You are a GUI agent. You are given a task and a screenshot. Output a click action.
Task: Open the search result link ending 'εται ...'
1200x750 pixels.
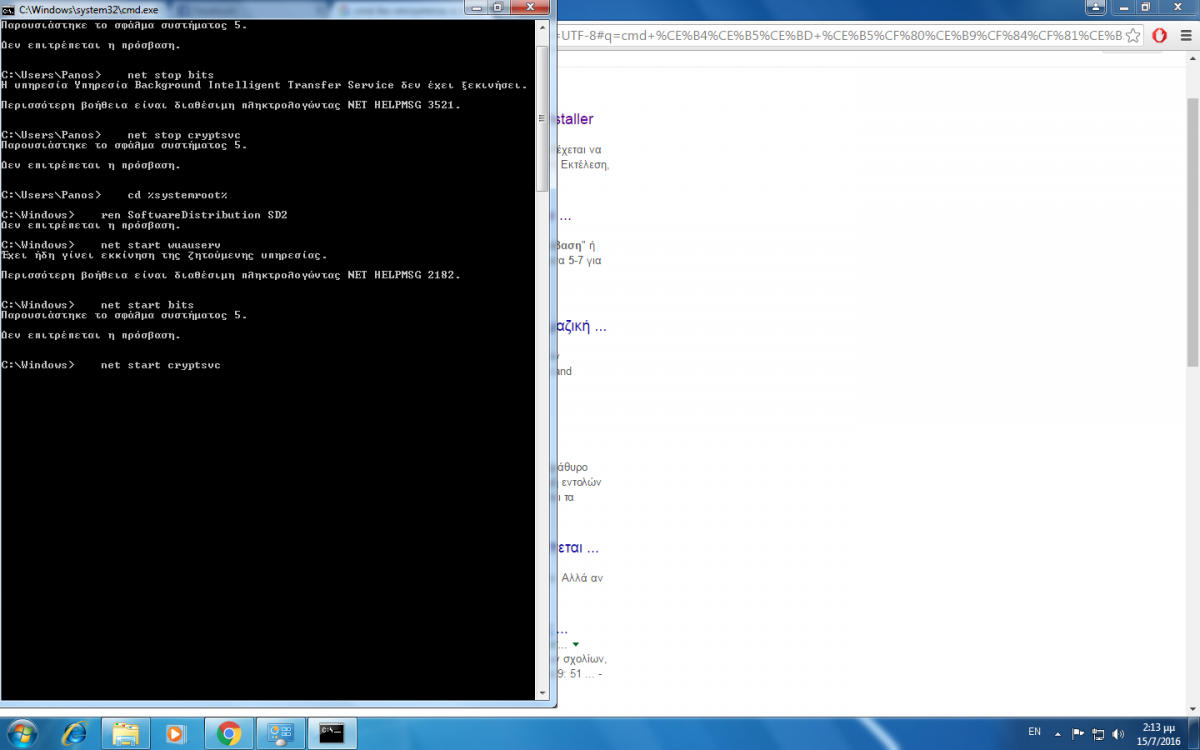(578, 548)
